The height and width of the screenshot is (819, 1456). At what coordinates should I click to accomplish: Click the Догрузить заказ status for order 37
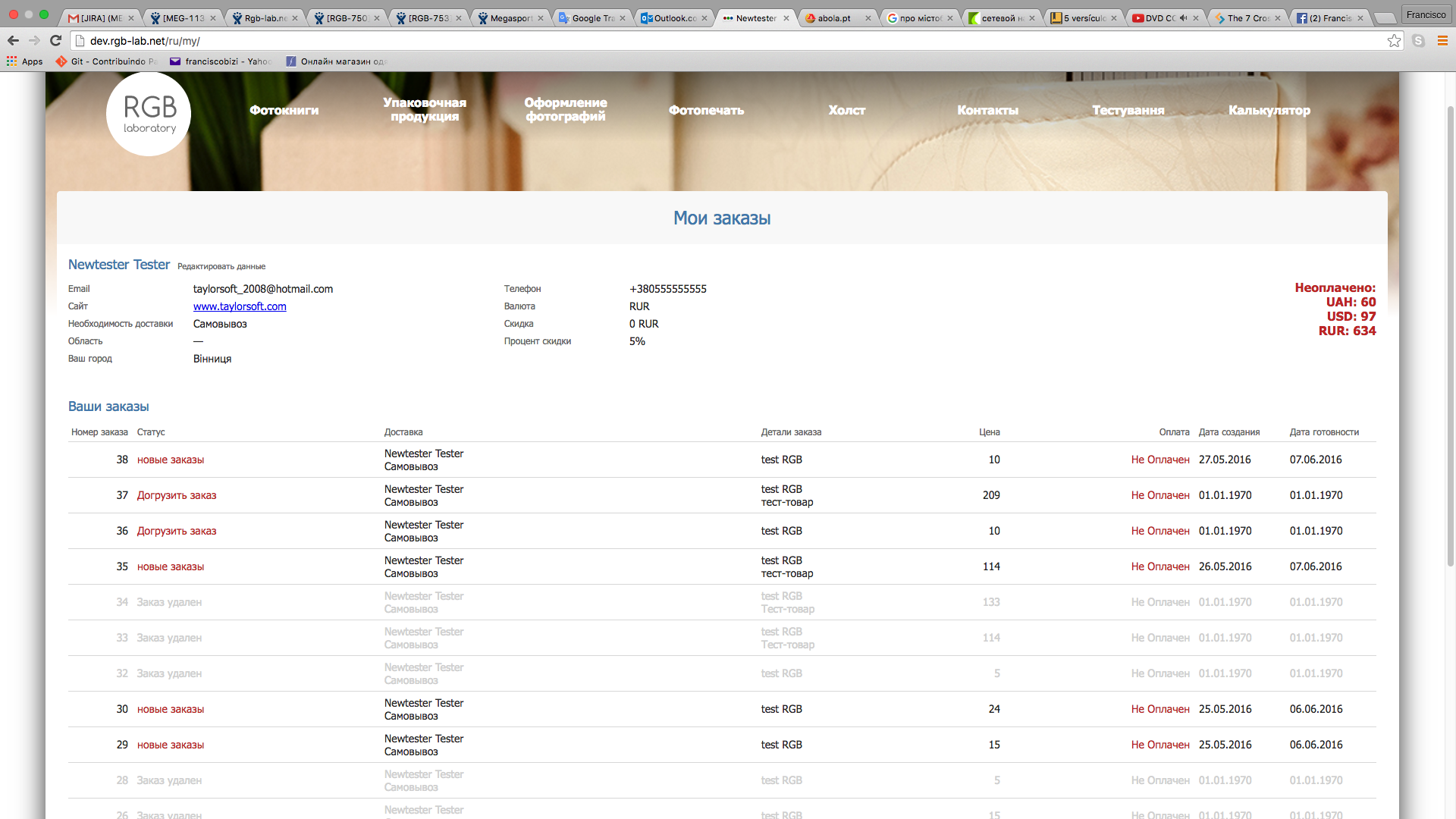177,495
